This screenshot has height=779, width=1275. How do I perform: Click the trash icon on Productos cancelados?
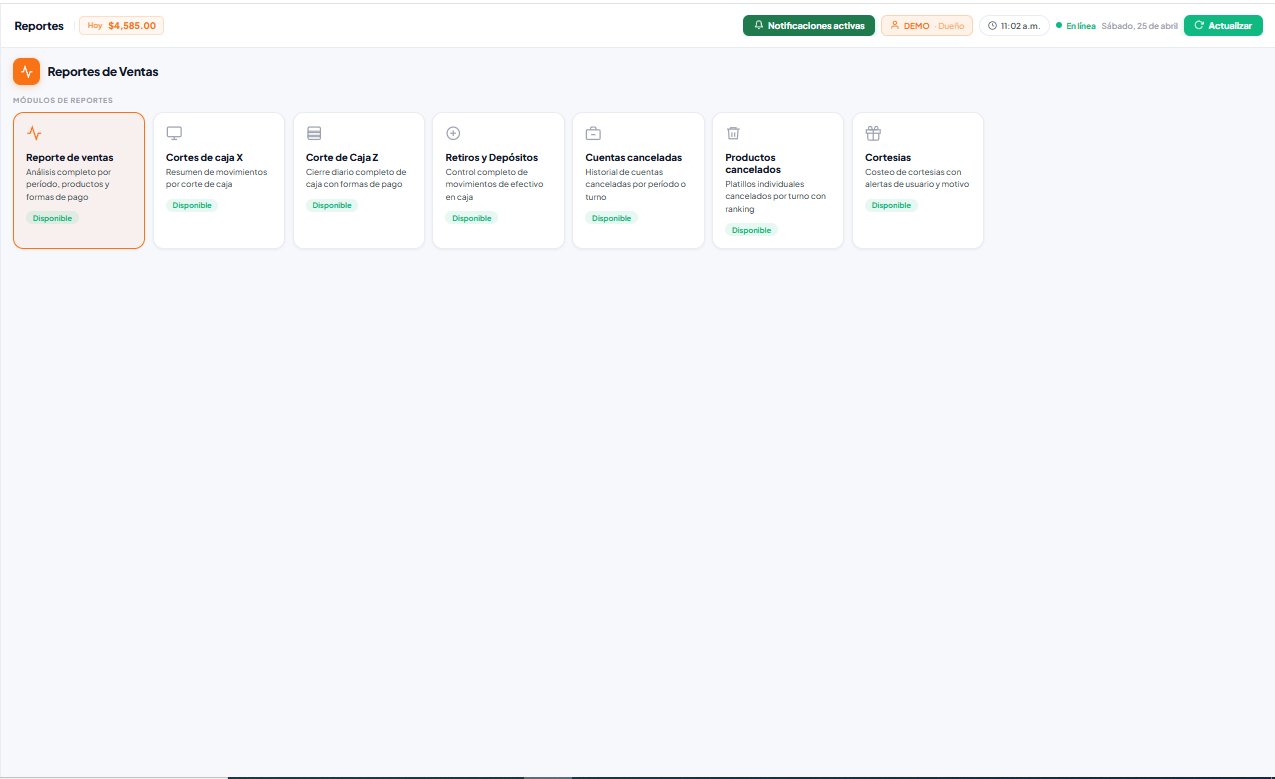coord(733,133)
